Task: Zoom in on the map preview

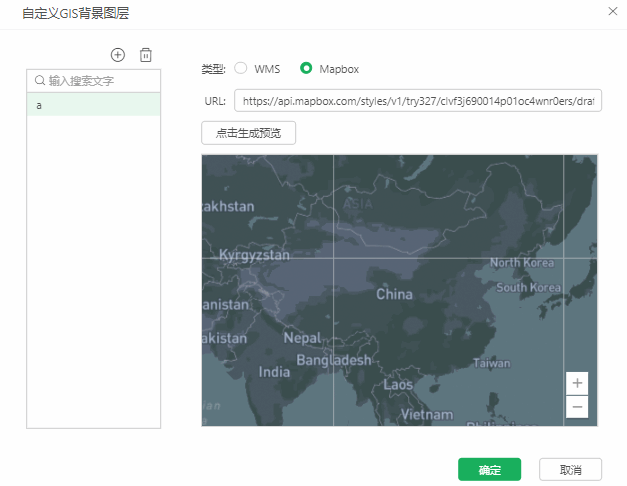Action: pyautogui.click(x=576, y=383)
